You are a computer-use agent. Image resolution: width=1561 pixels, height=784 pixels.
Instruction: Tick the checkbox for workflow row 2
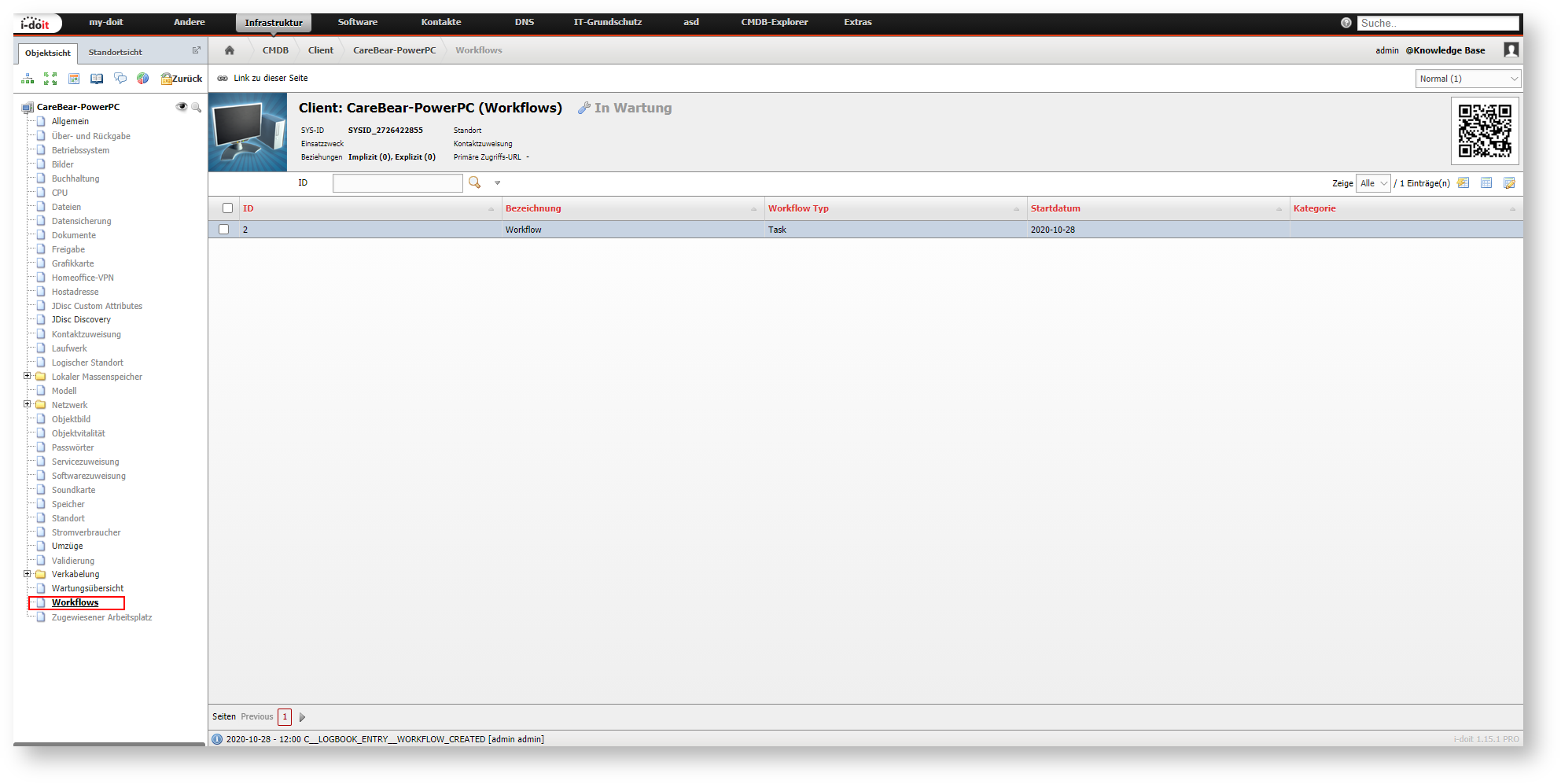pyautogui.click(x=224, y=230)
